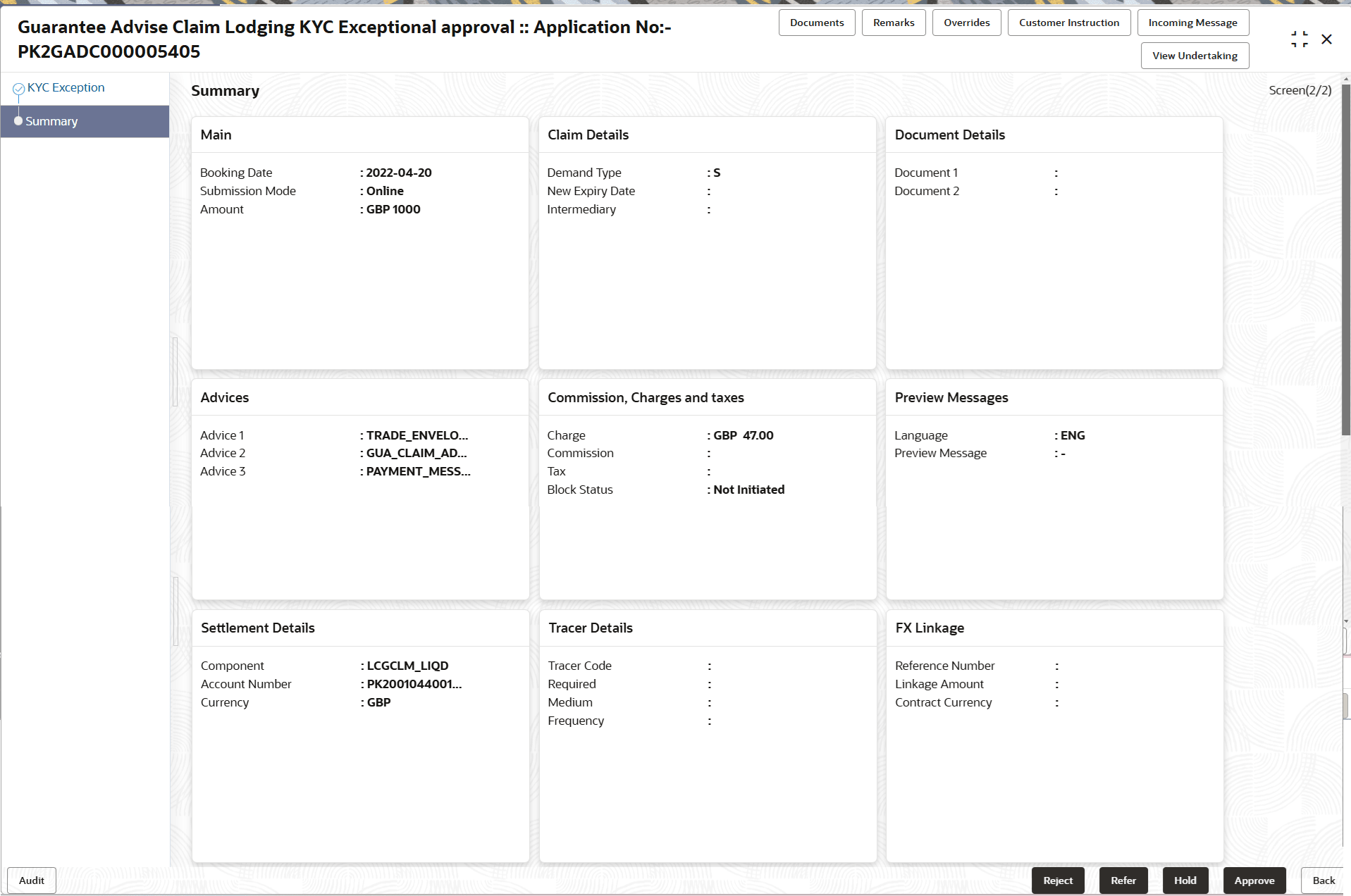Click View Undertaking
Image resolution: width=1351 pixels, height=896 pixels.
pos(1194,55)
